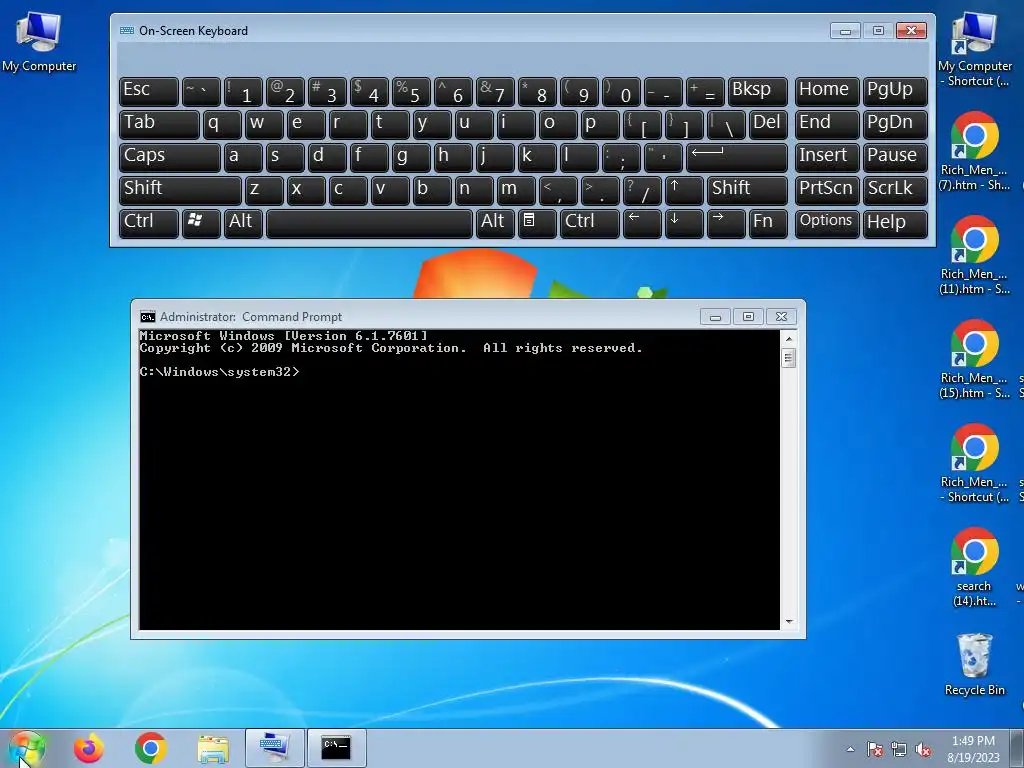Toggle the left Ctrl key

point(149,222)
